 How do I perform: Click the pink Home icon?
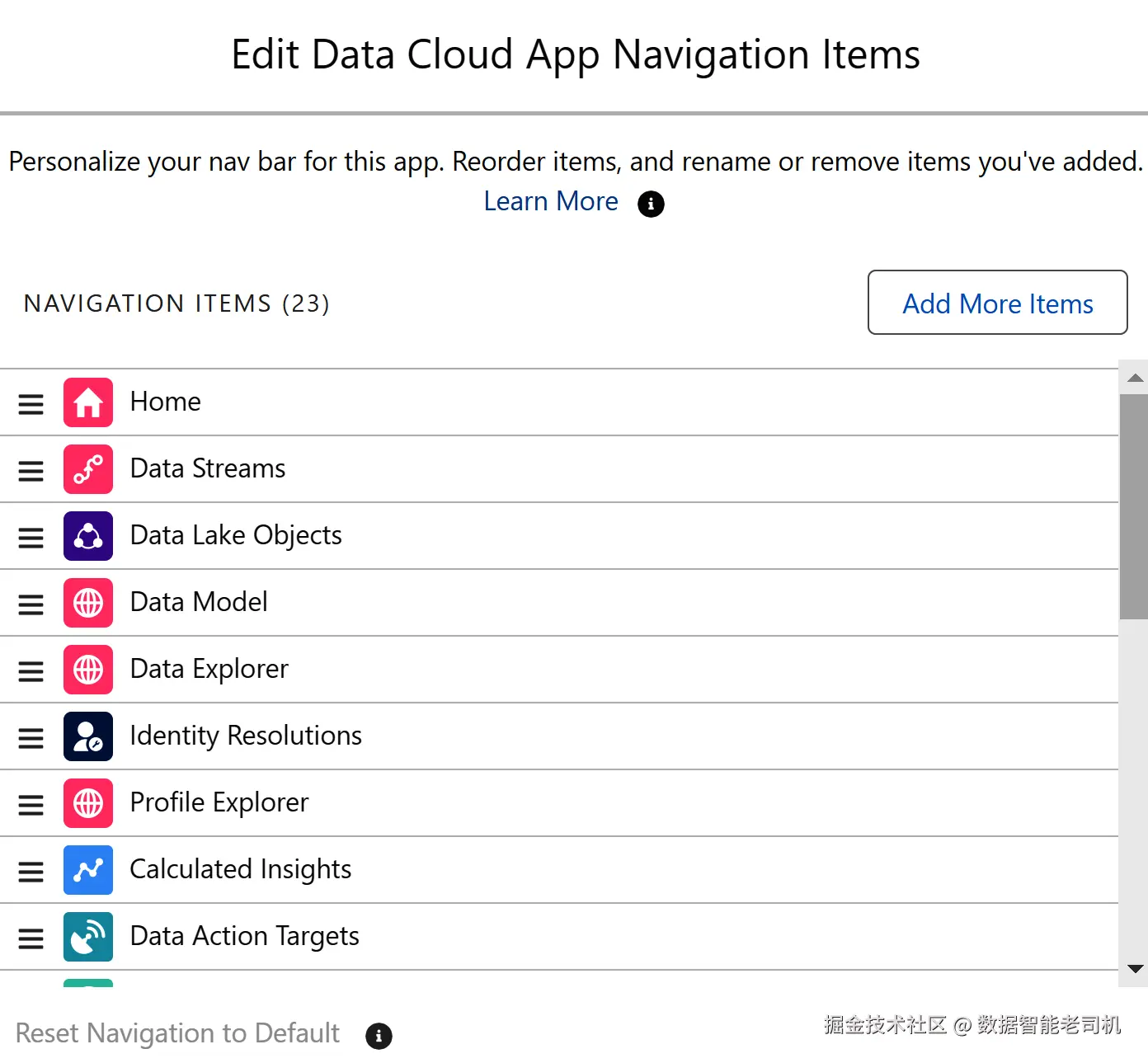(x=88, y=402)
